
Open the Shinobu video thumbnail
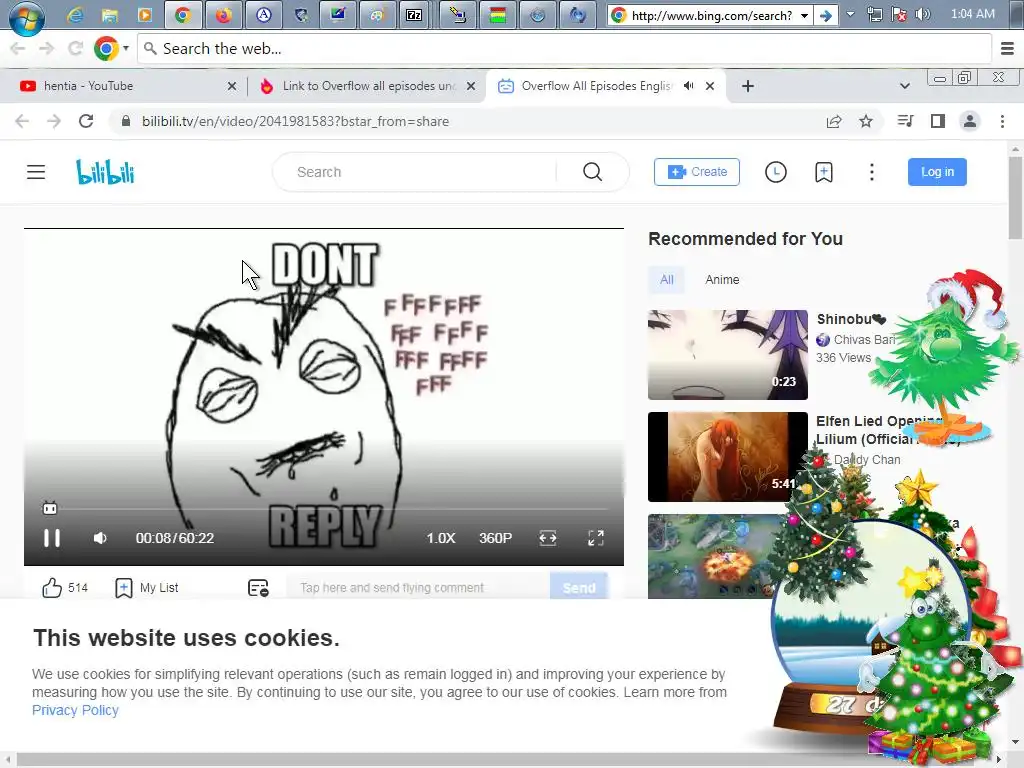coord(728,355)
